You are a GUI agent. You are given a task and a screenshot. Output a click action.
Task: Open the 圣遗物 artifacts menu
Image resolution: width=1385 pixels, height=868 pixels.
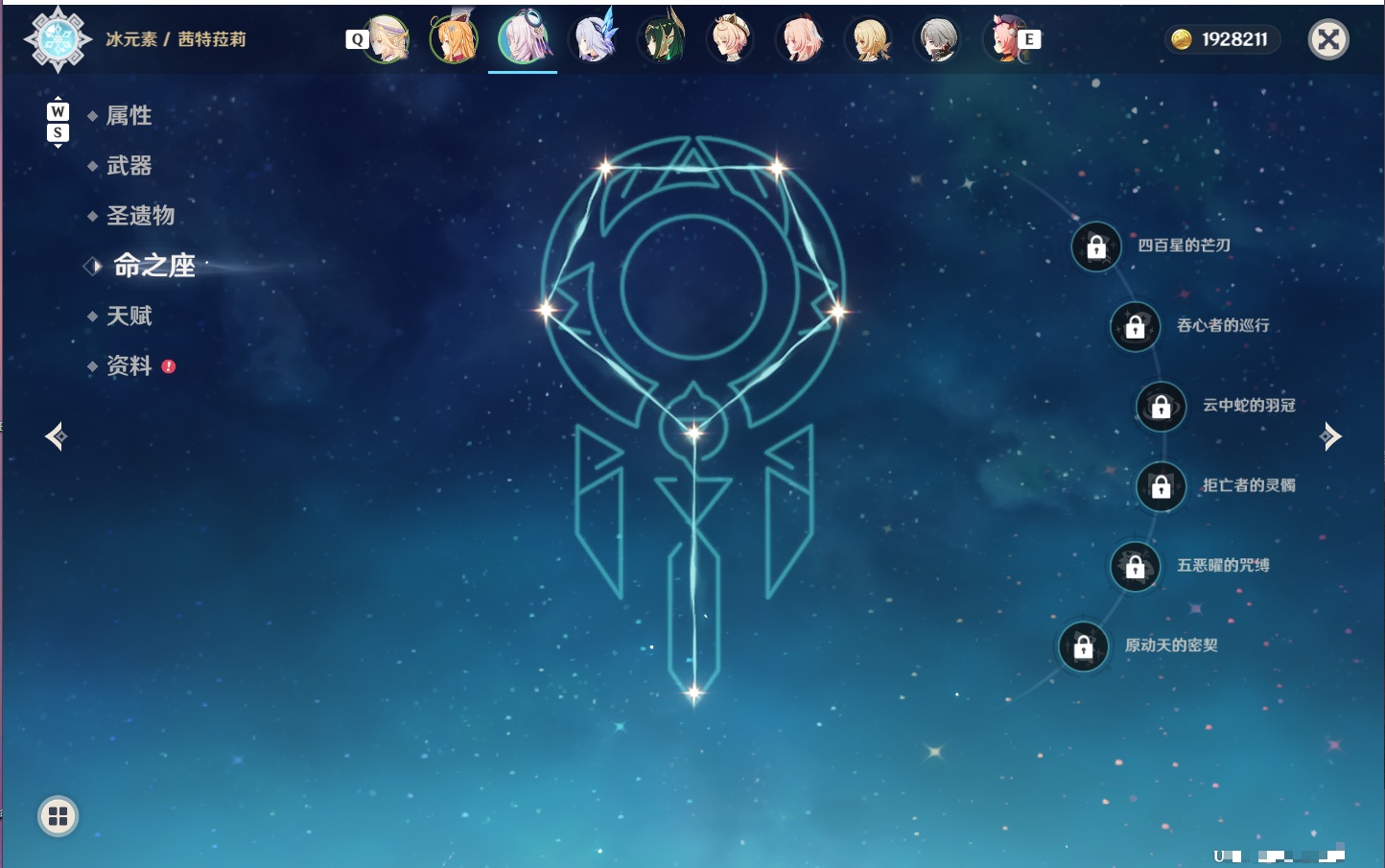pyautogui.click(x=140, y=216)
